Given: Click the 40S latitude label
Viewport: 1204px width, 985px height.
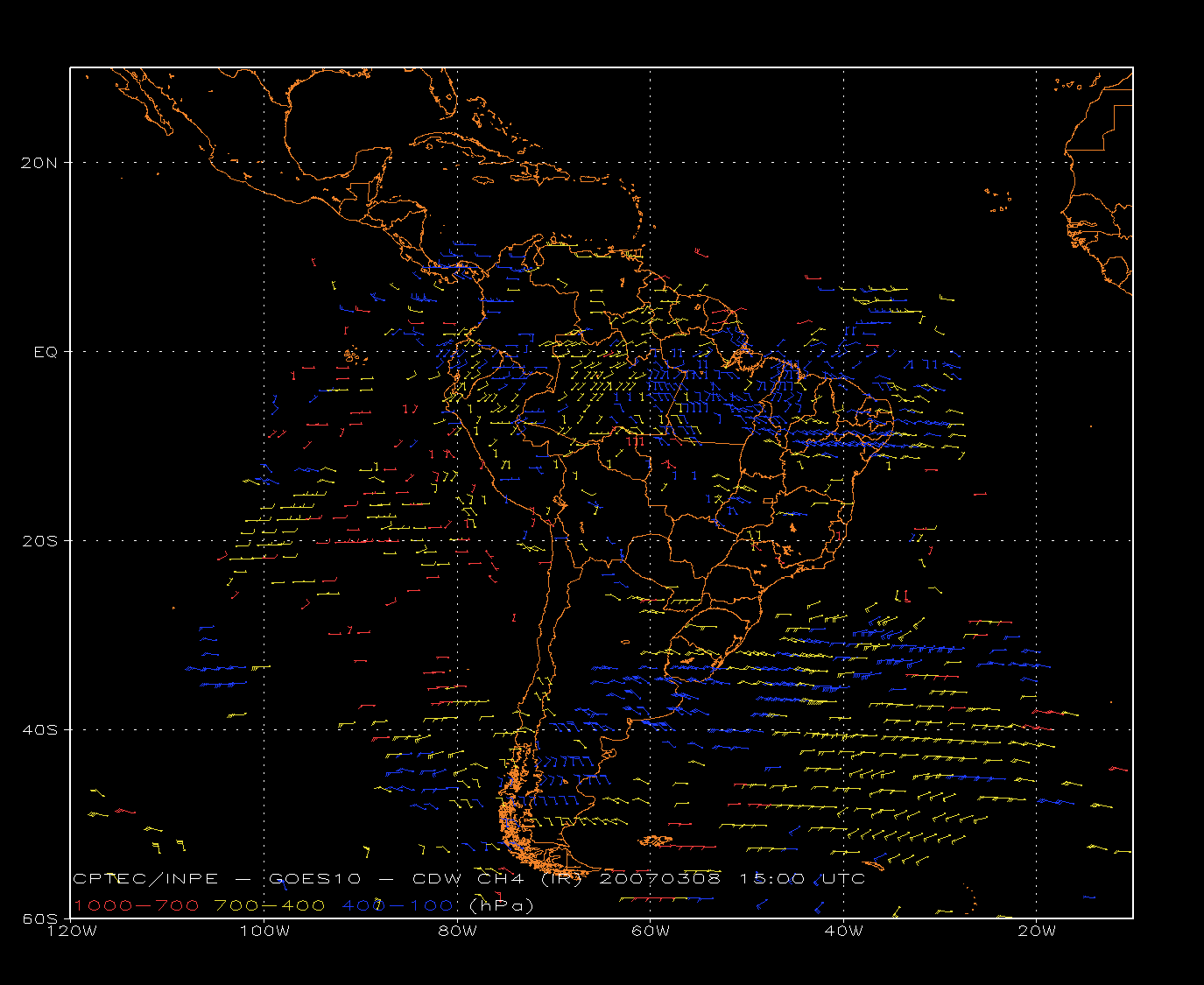Looking at the screenshot, I should click(41, 730).
